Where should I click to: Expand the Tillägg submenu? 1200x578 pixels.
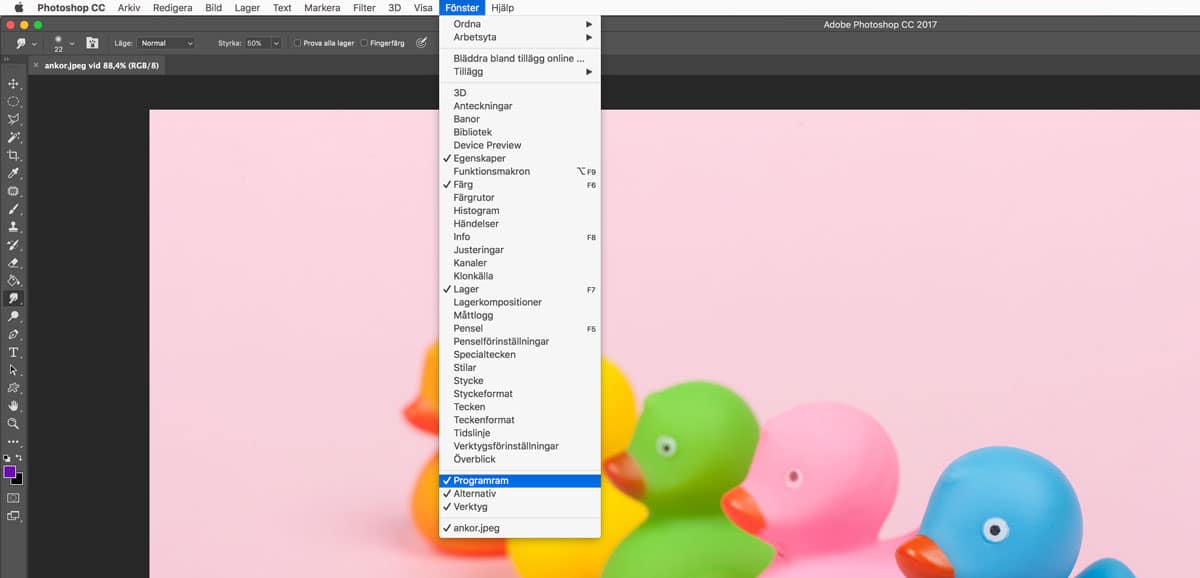[x=520, y=71]
